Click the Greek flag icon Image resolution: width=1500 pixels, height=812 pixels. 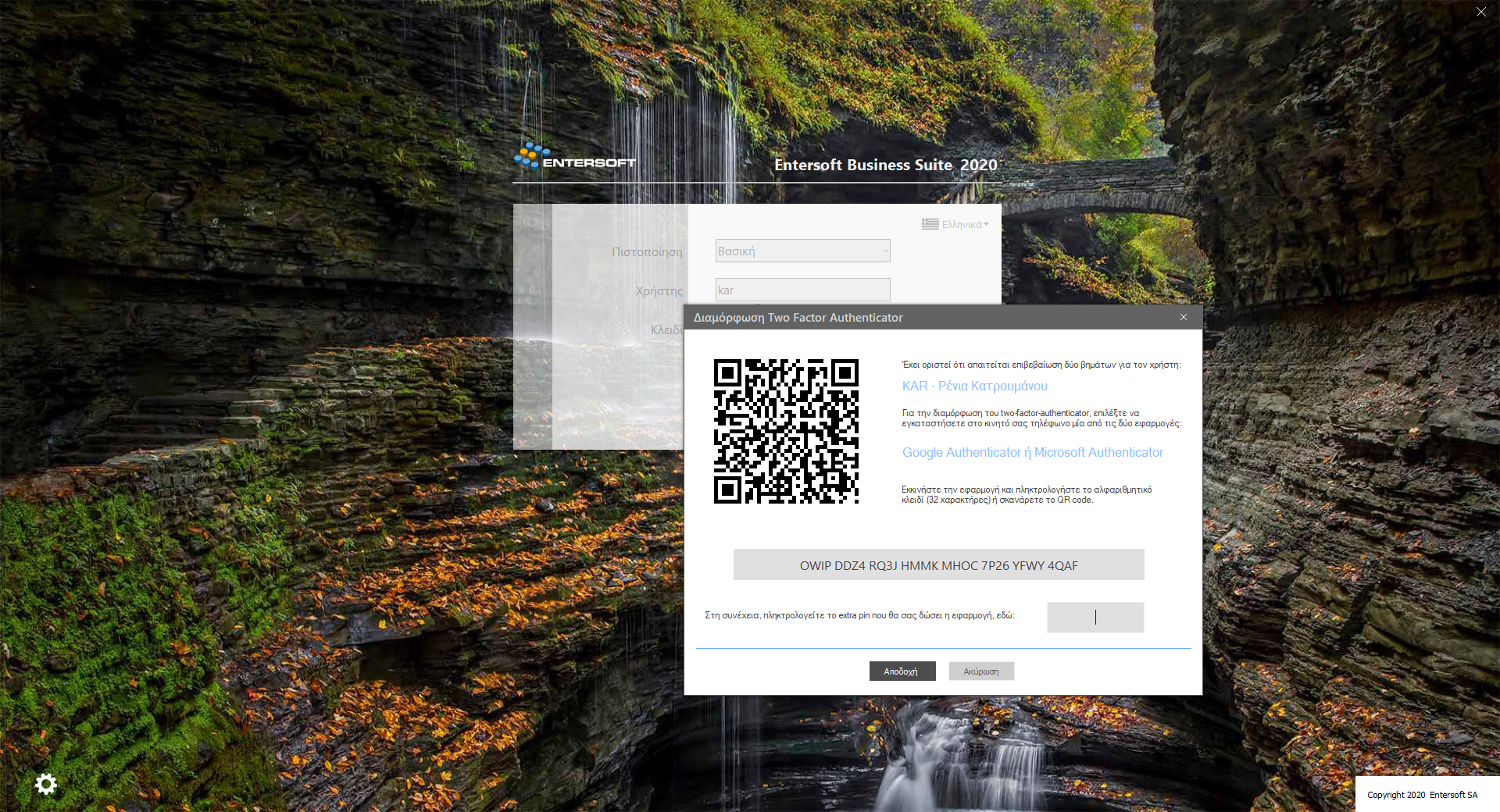point(930,224)
